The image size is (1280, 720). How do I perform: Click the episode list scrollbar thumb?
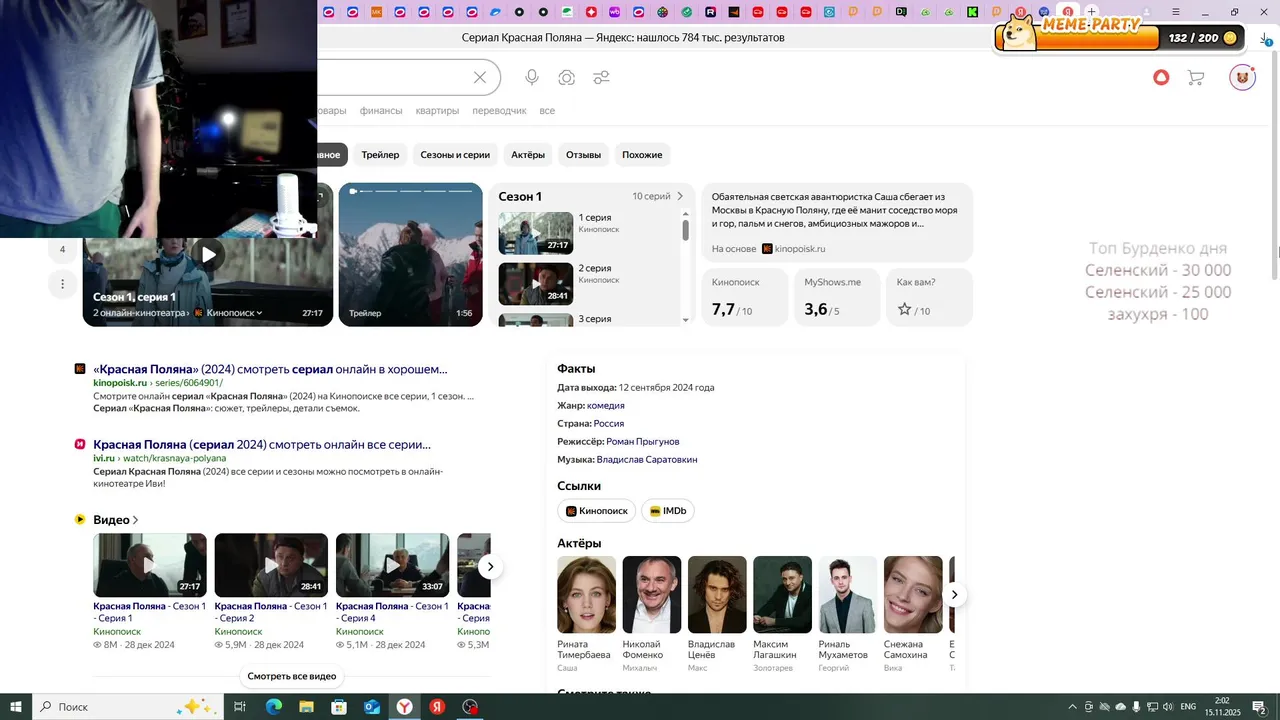[686, 230]
